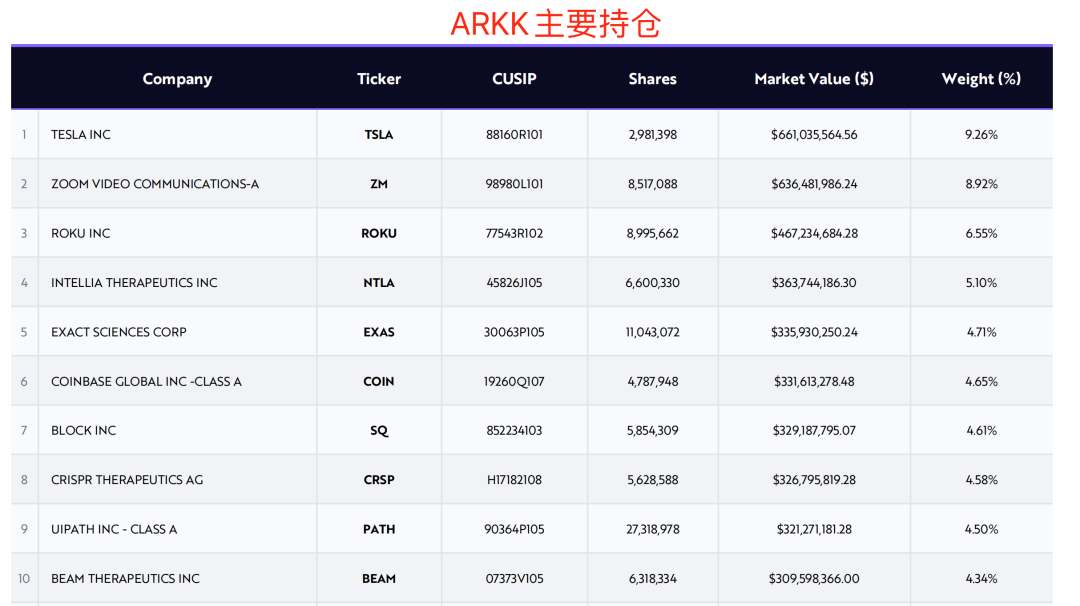
Task: Click the 9.26% weight cell
Action: 981,135
